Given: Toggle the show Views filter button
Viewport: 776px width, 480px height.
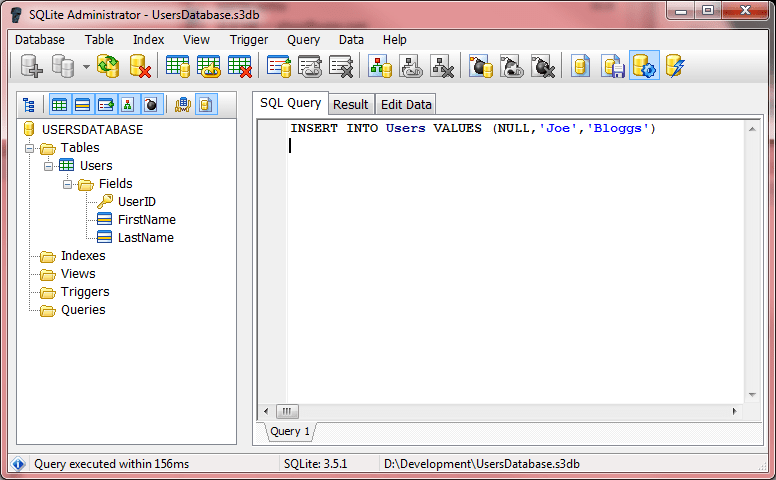Looking at the screenshot, I should (x=128, y=104).
